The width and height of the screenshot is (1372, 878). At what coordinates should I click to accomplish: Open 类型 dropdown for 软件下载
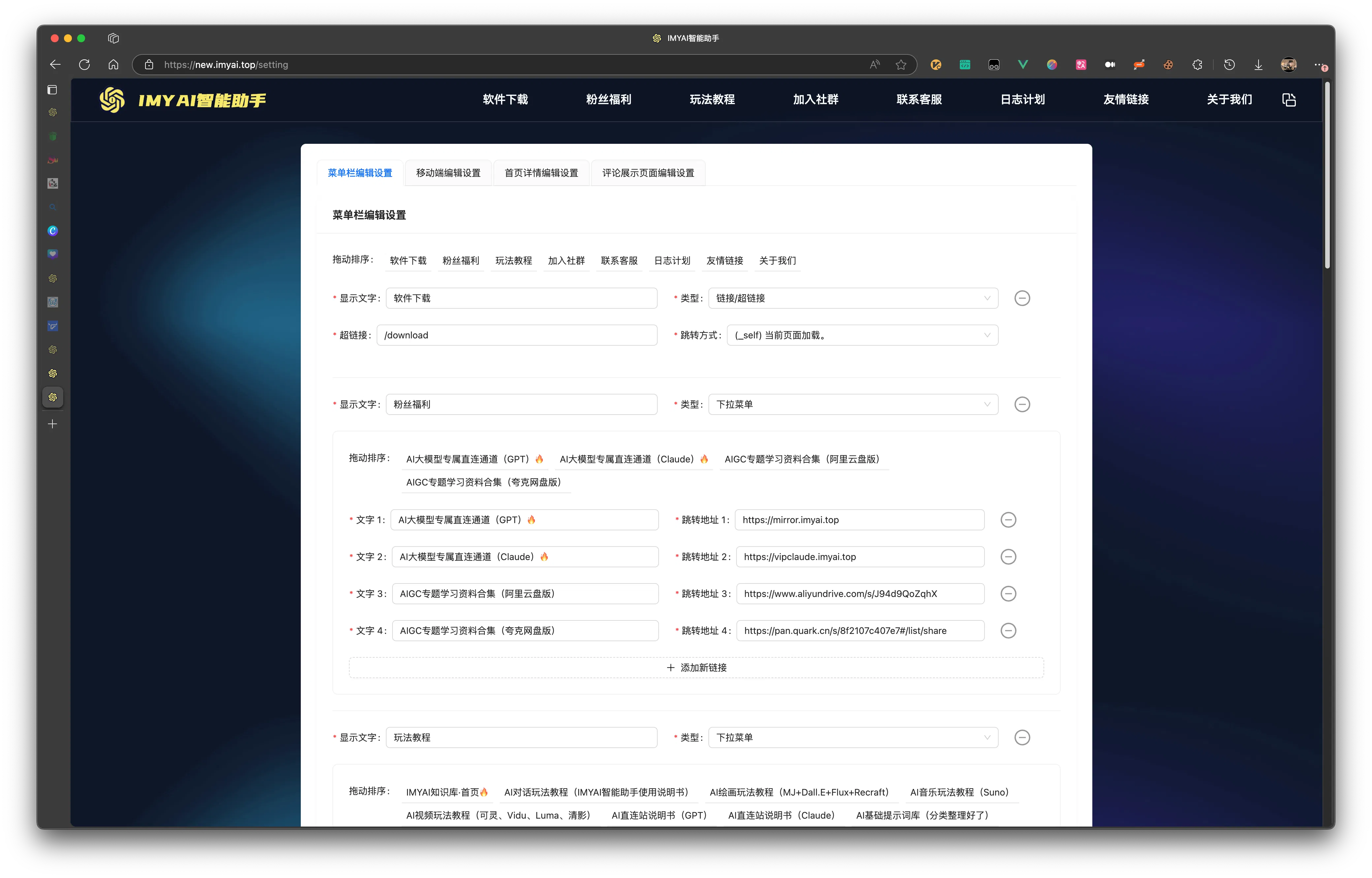(853, 298)
